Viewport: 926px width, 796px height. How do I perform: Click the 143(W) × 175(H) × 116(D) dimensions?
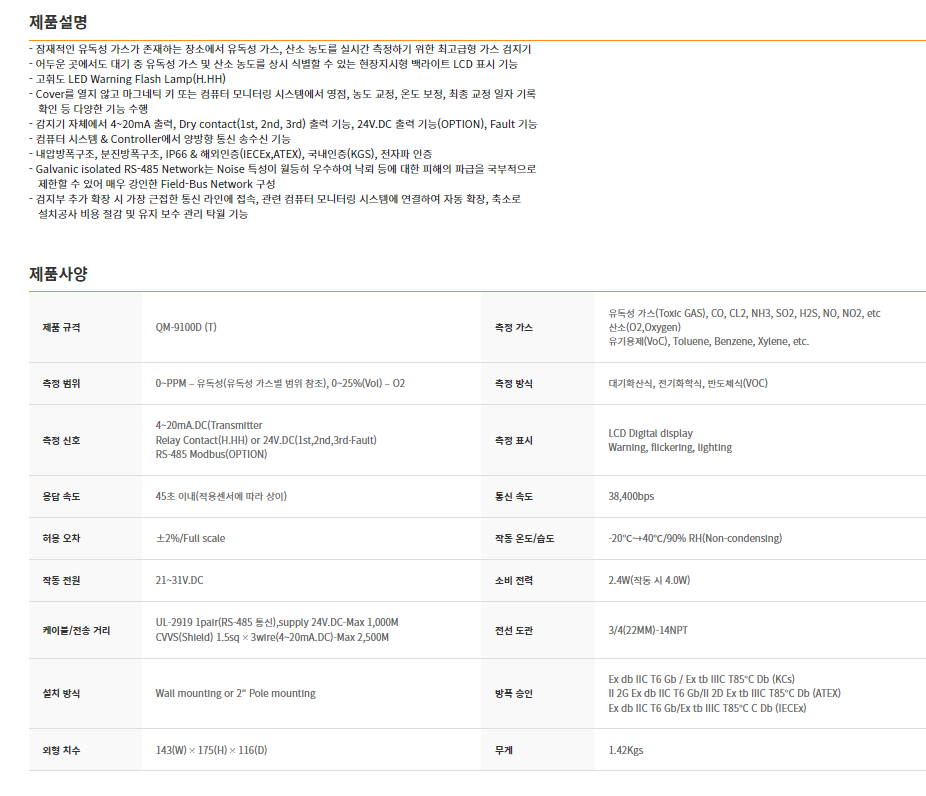coord(211,750)
